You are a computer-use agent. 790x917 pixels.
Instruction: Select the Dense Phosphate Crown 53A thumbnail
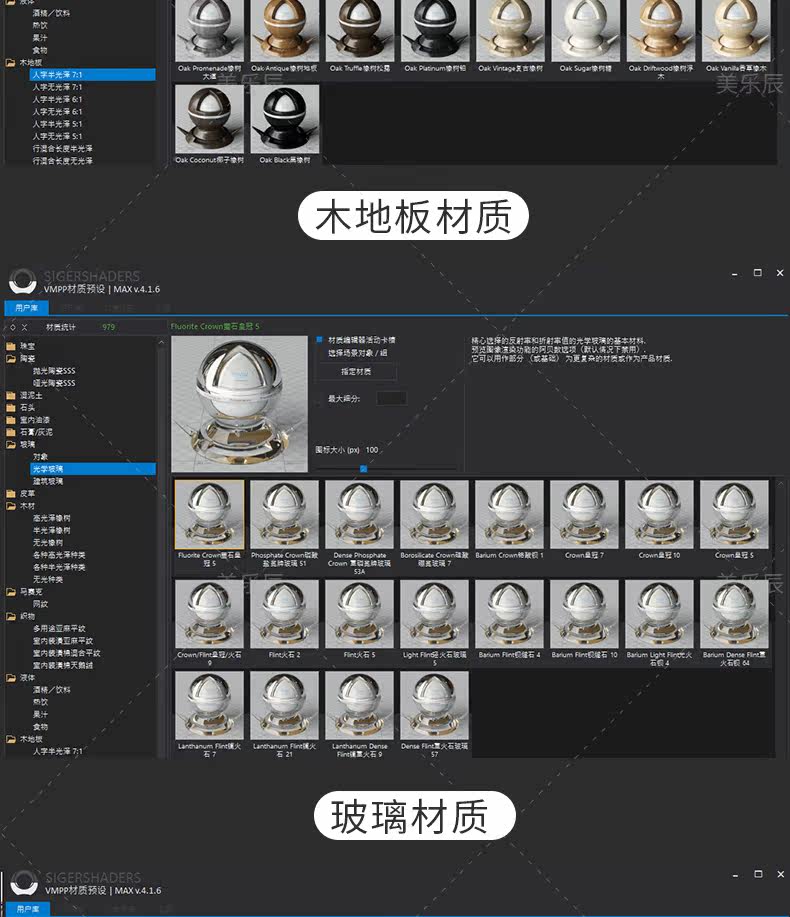click(x=359, y=515)
